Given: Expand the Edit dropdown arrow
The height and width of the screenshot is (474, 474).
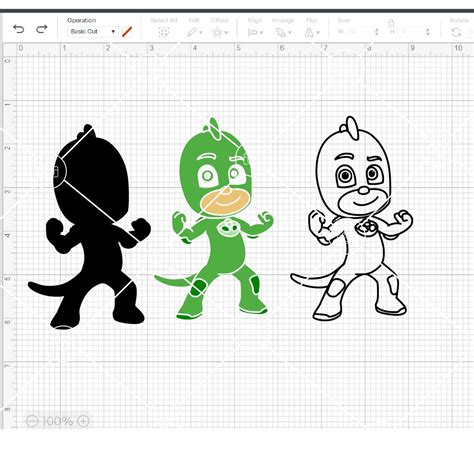Looking at the screenshot, I should (201, 33).
